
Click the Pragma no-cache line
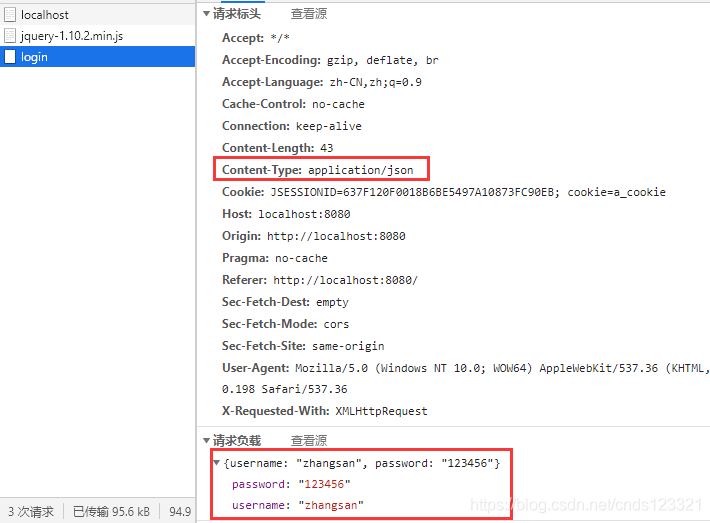pos(275,258)
